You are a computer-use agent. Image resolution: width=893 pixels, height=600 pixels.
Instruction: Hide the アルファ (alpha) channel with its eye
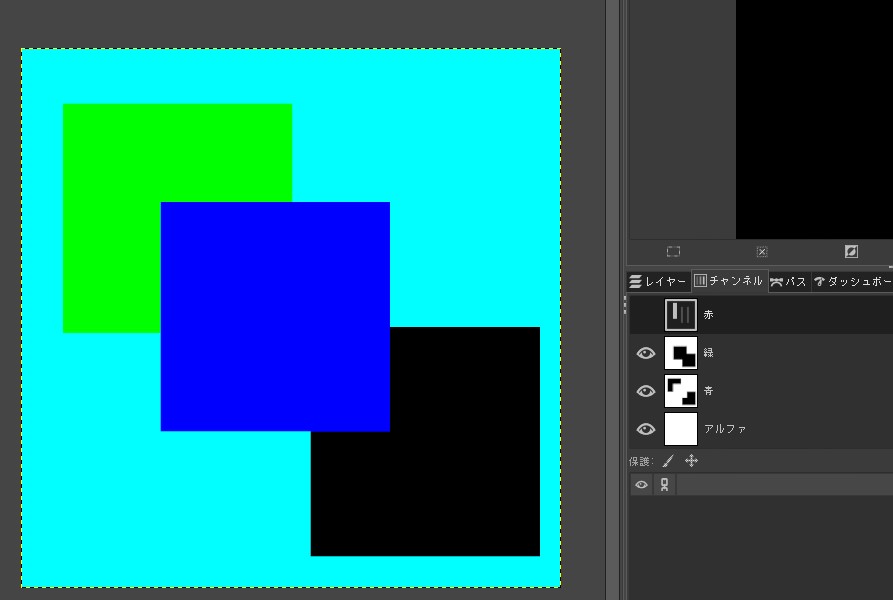click(x=646, y=429)
